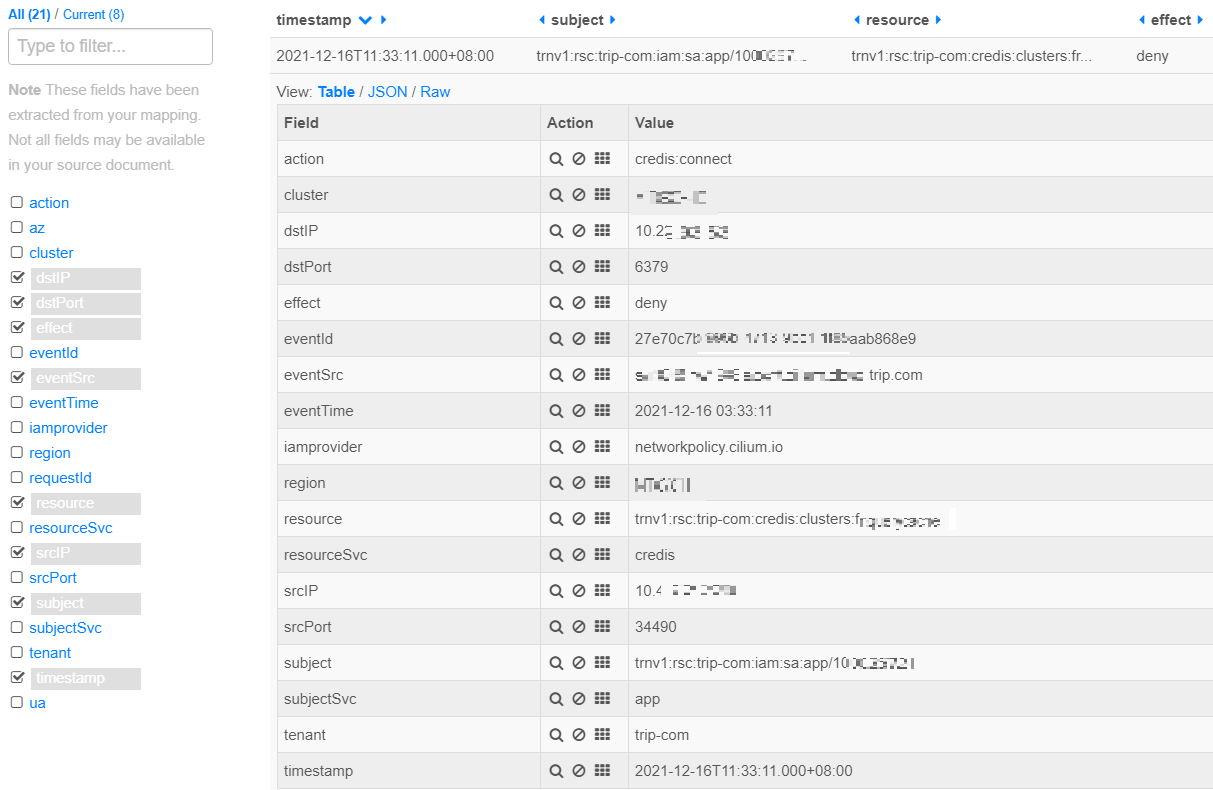Click magnifier icon in tenant row
Image resolution: width=1213 pixels, height=790 pixels.
(x=556, y=735)
